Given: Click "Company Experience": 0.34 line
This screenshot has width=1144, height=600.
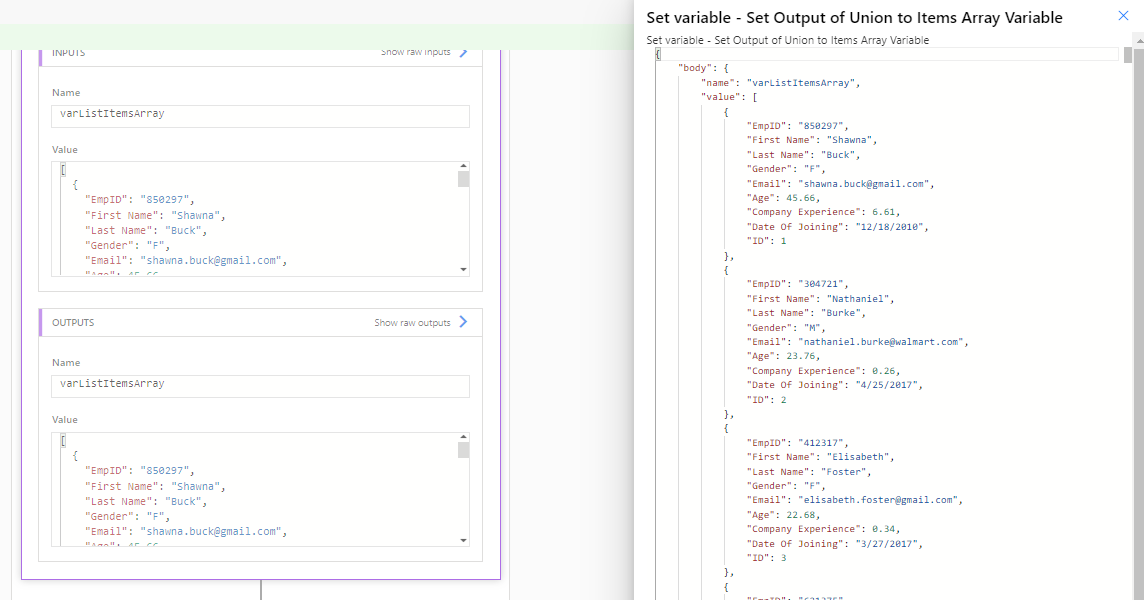Looking at the screenshot, I should click(x=823, y=528).
